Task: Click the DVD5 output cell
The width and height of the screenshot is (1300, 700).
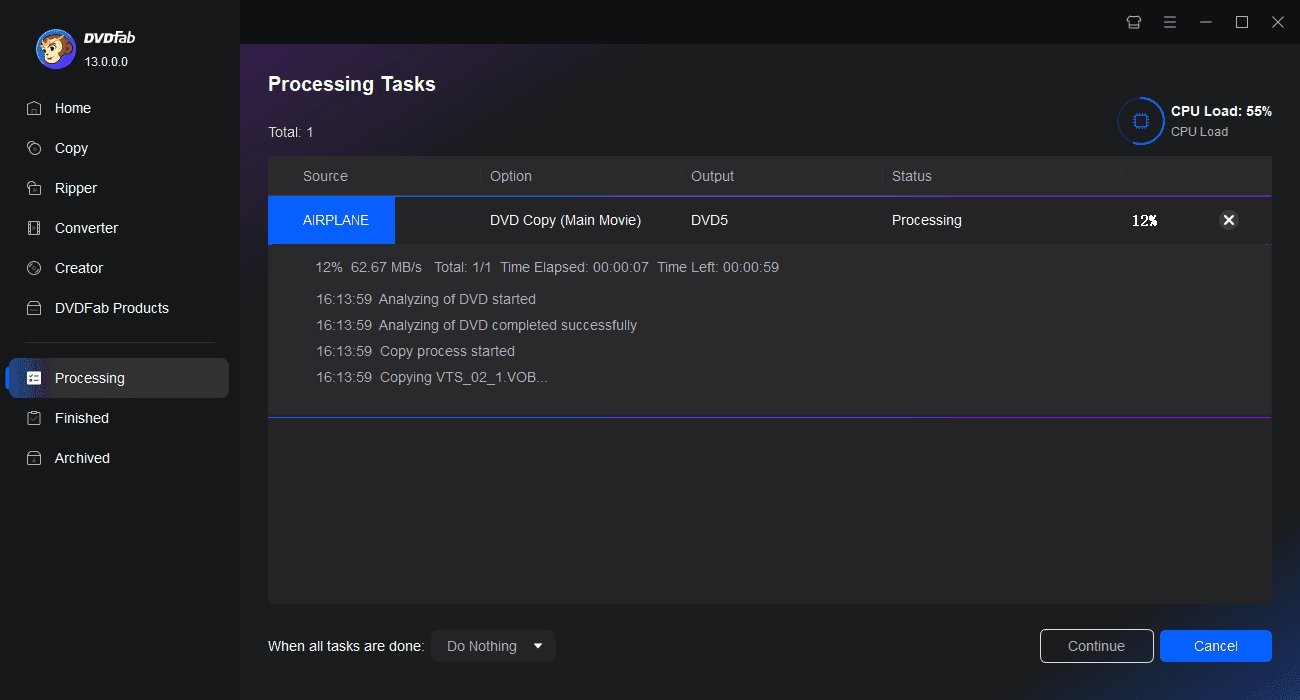Action: (x=710, y=220)
